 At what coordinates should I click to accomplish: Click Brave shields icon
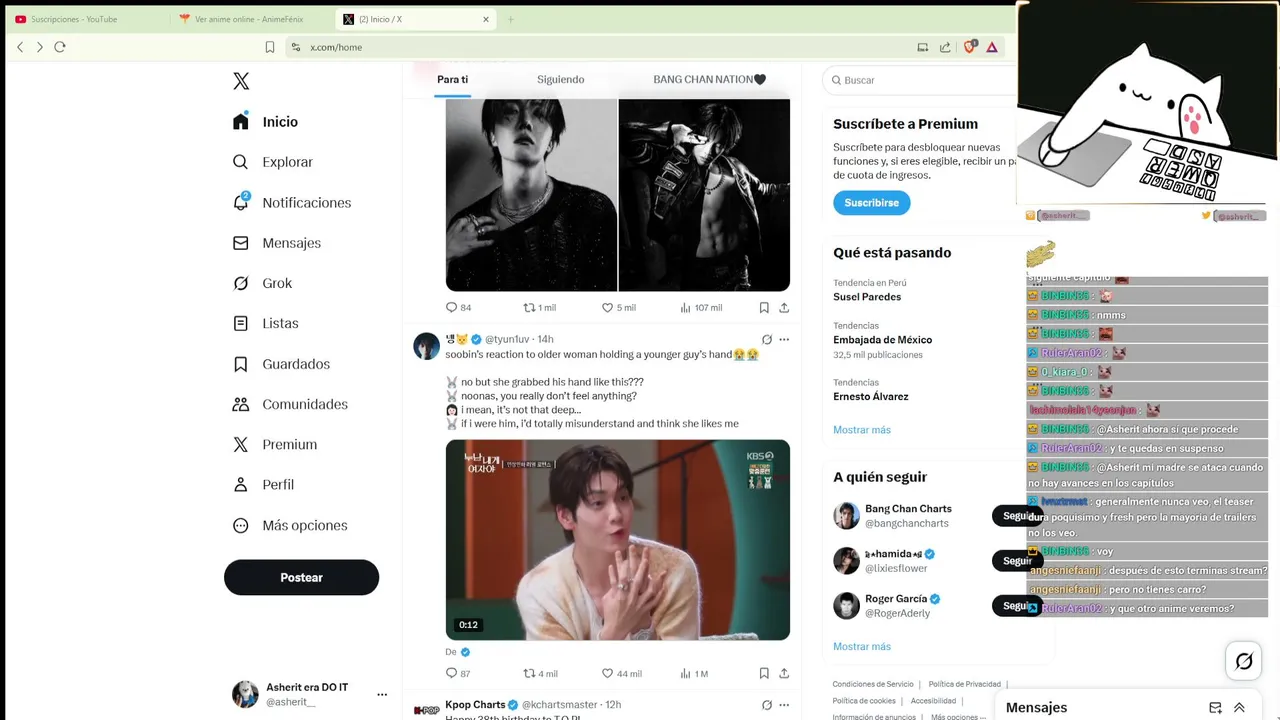tap(969, 47)
